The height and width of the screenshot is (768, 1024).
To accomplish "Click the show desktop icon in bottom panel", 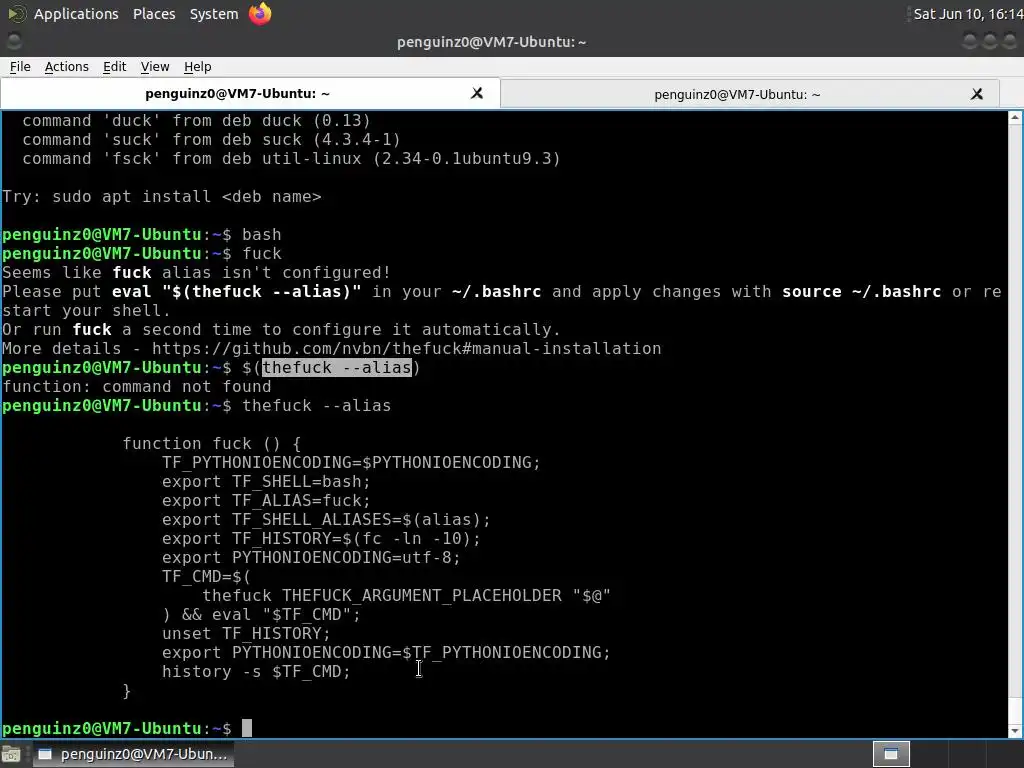I will (11, 754).
